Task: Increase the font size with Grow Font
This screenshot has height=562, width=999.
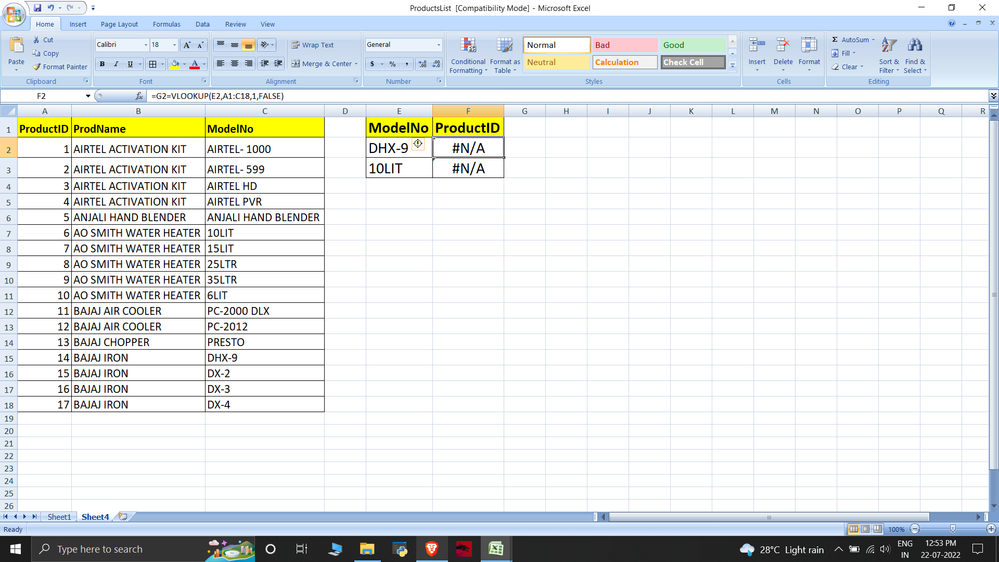Action: coord(187,45)
